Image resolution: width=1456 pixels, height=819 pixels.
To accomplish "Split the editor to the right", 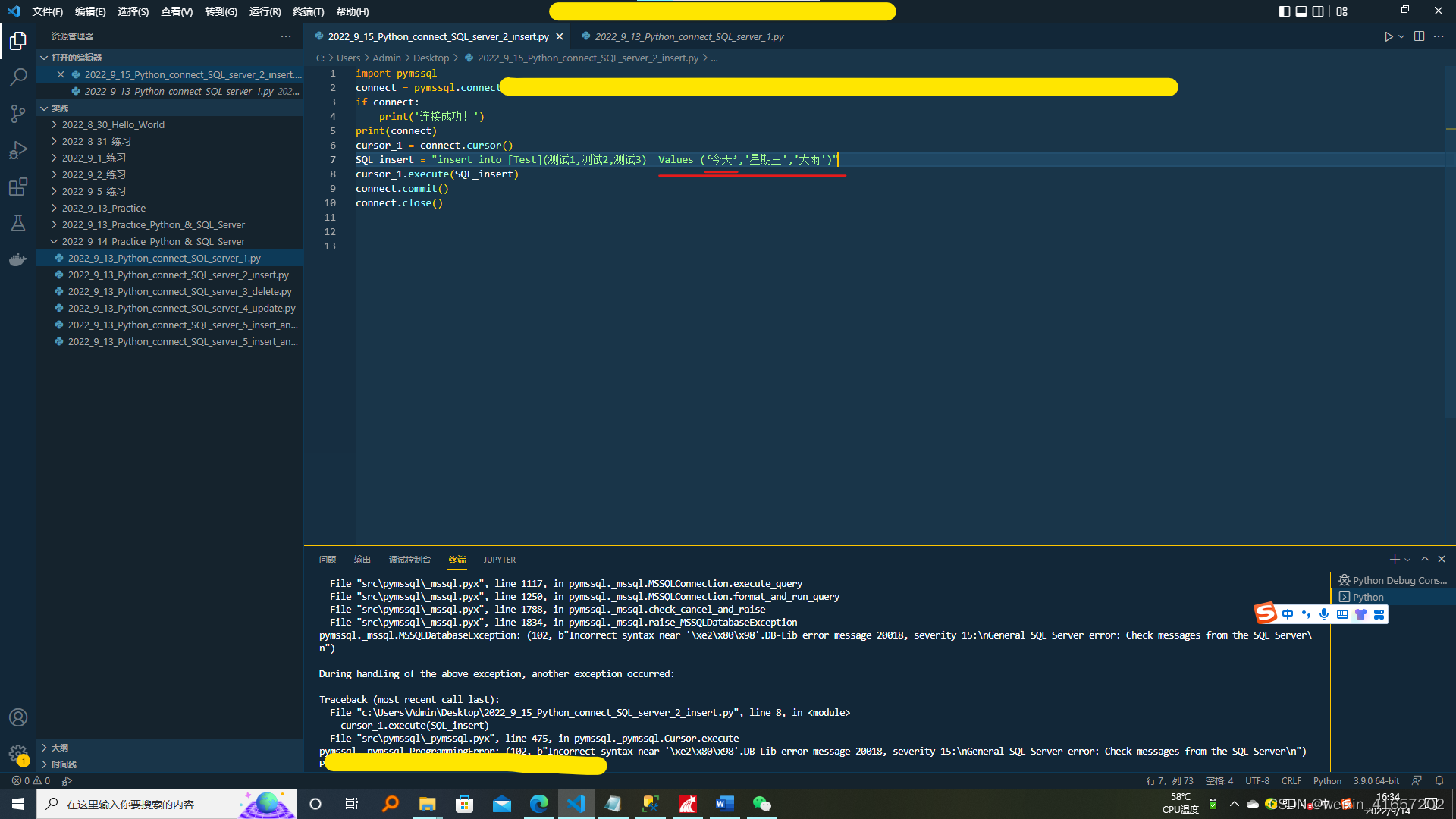I will tap(1419, 36).
